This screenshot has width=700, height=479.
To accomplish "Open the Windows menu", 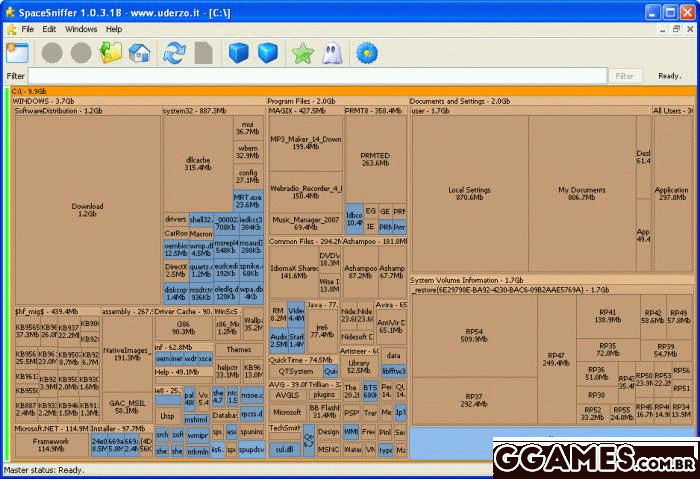I will 81,29.
